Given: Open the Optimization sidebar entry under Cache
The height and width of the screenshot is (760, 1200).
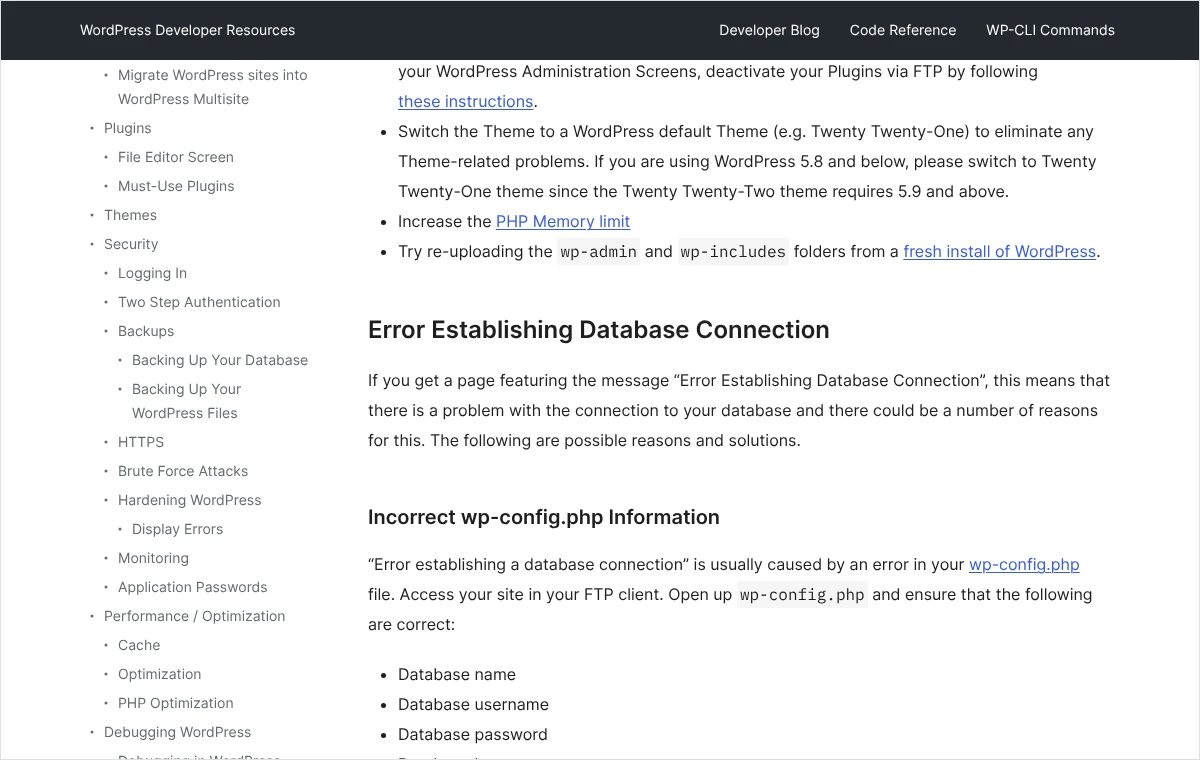Looking at the screenshot, I should point(160,674).
